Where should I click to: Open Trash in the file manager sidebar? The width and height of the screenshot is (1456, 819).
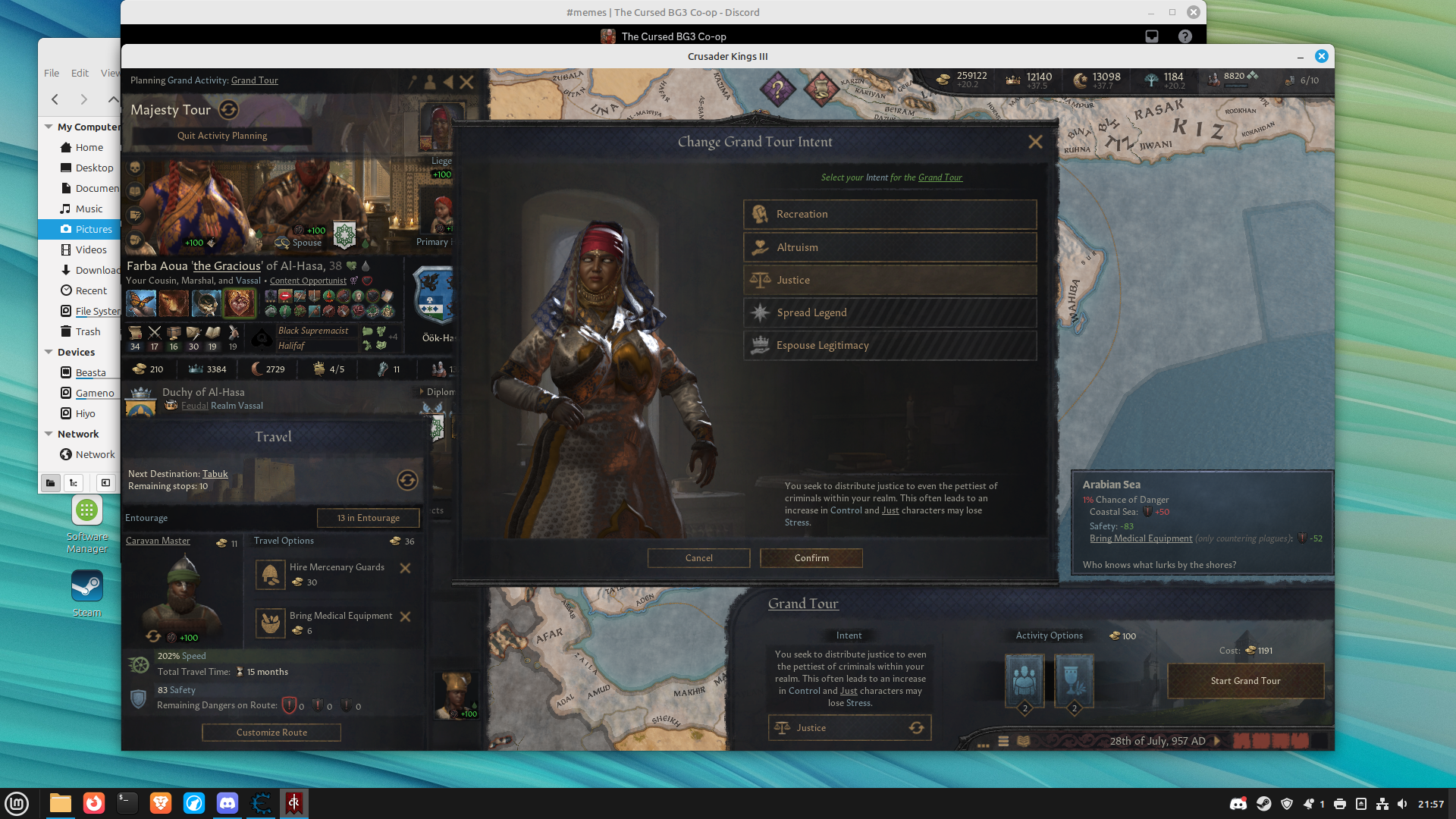[x=80, y=331]
